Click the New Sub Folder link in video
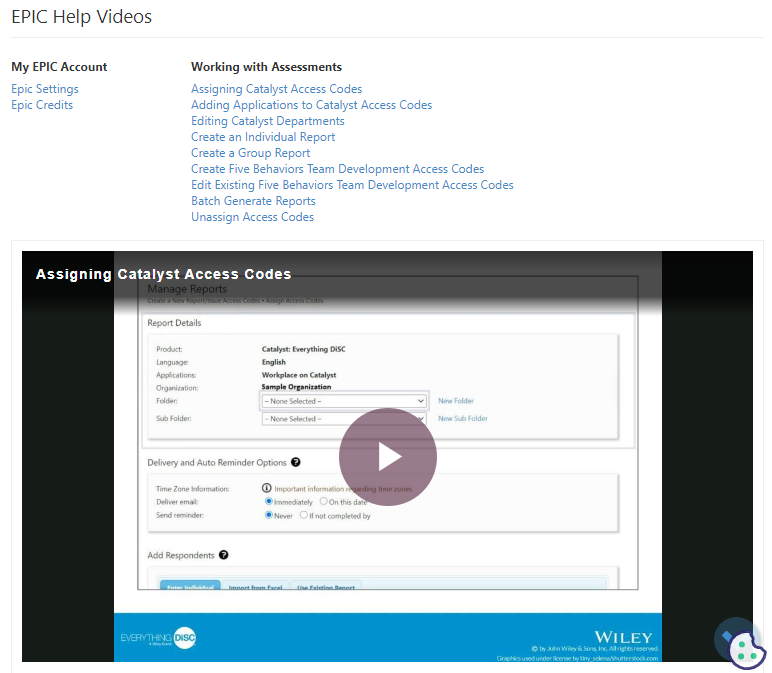 pyautogui.click(x=463, y=418)
